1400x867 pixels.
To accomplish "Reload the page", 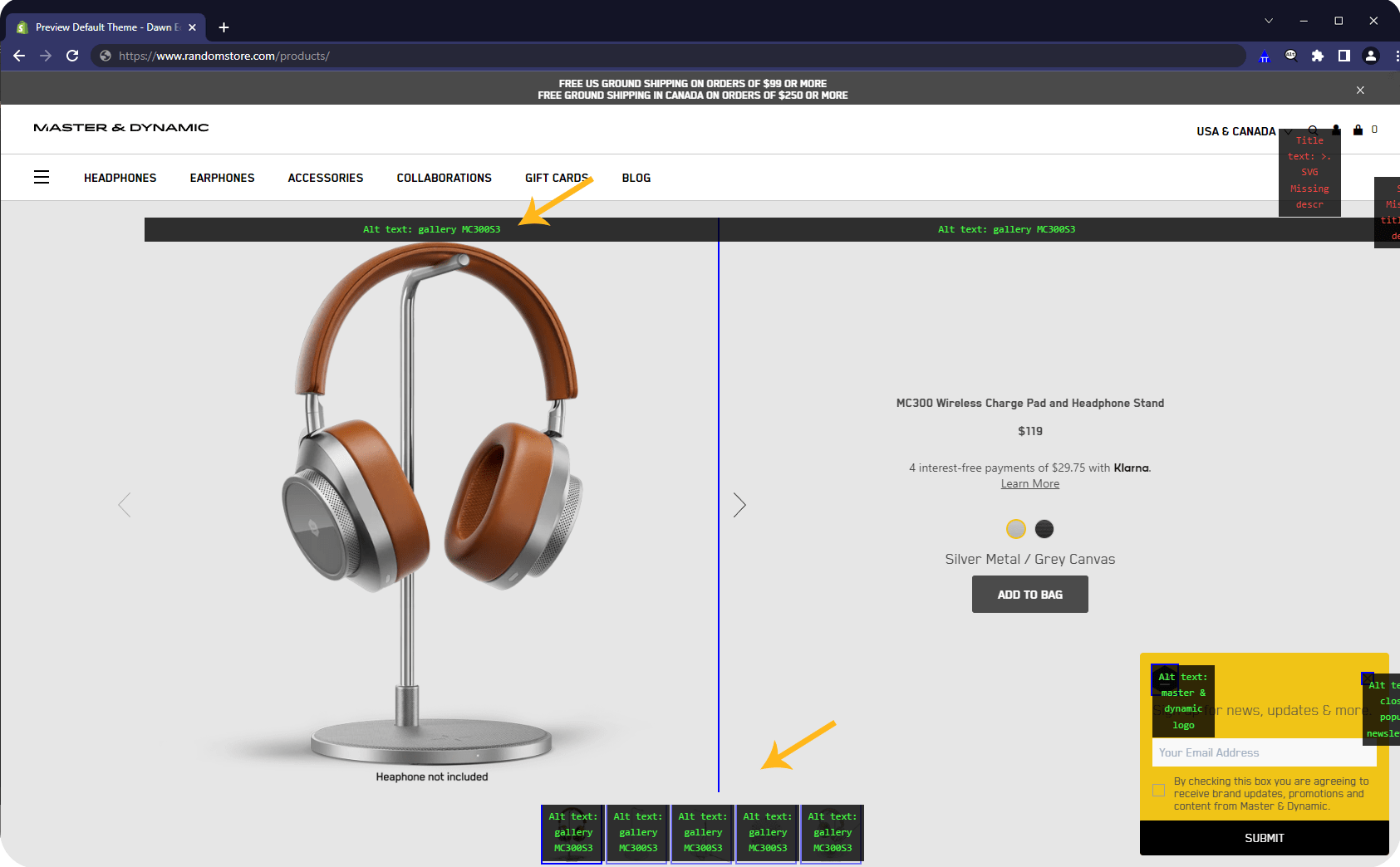I will tap(72, 56).
